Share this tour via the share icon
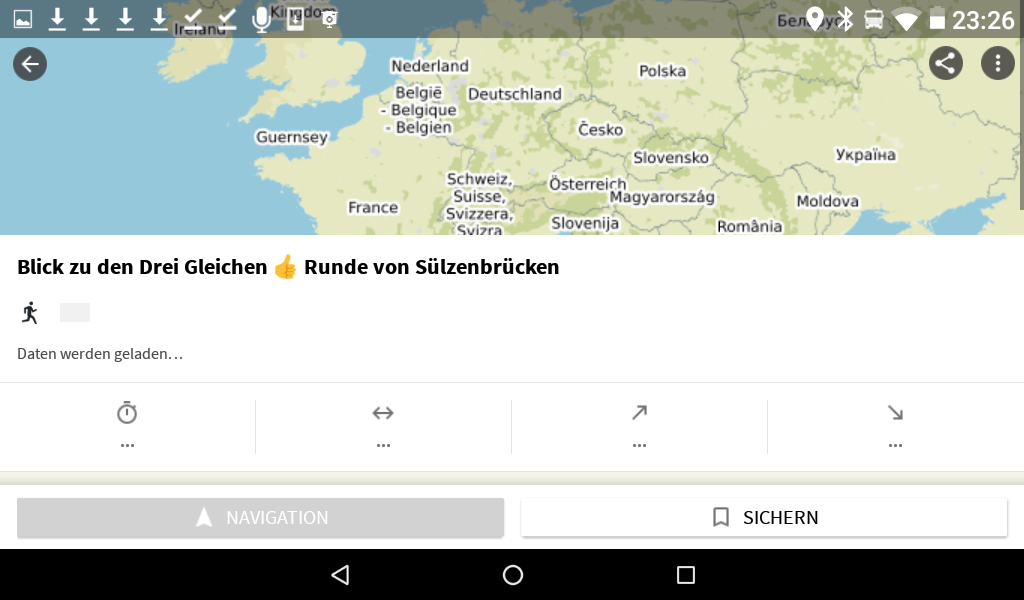Image resolution: width=1024 pixels, height=600 pixels. coord(946,64)
